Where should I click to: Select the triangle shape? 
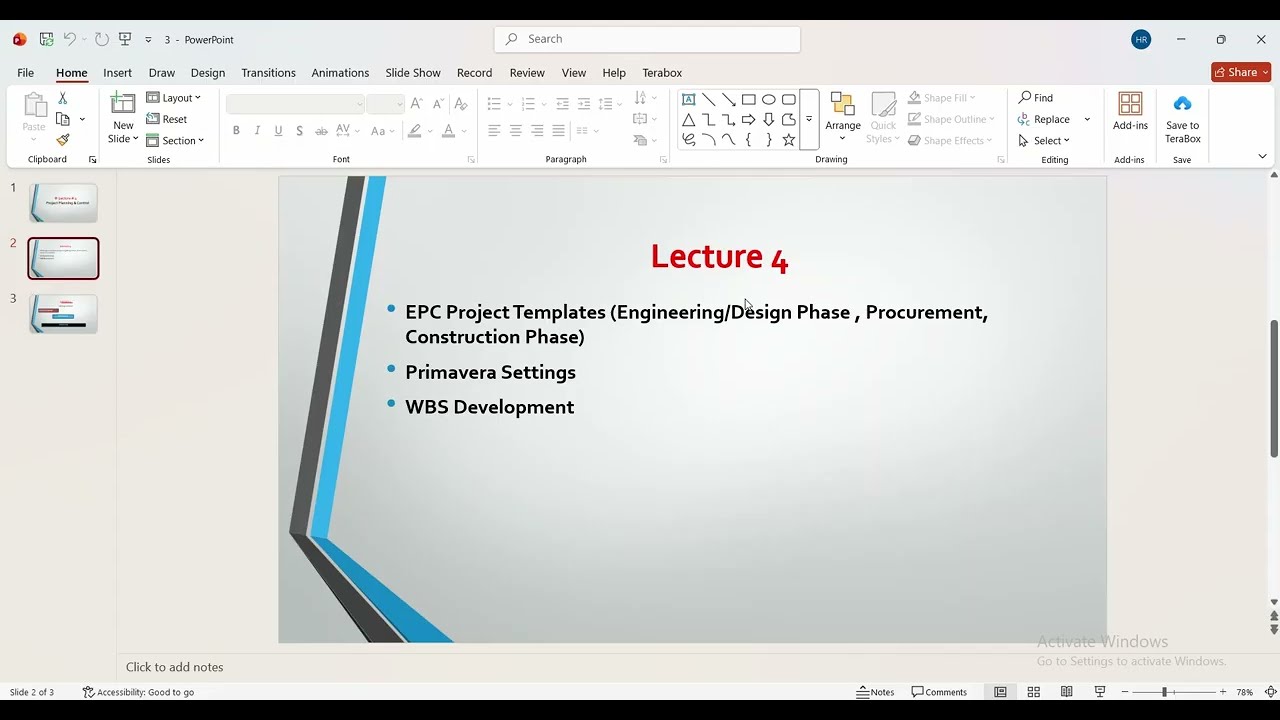pos(688,119)
